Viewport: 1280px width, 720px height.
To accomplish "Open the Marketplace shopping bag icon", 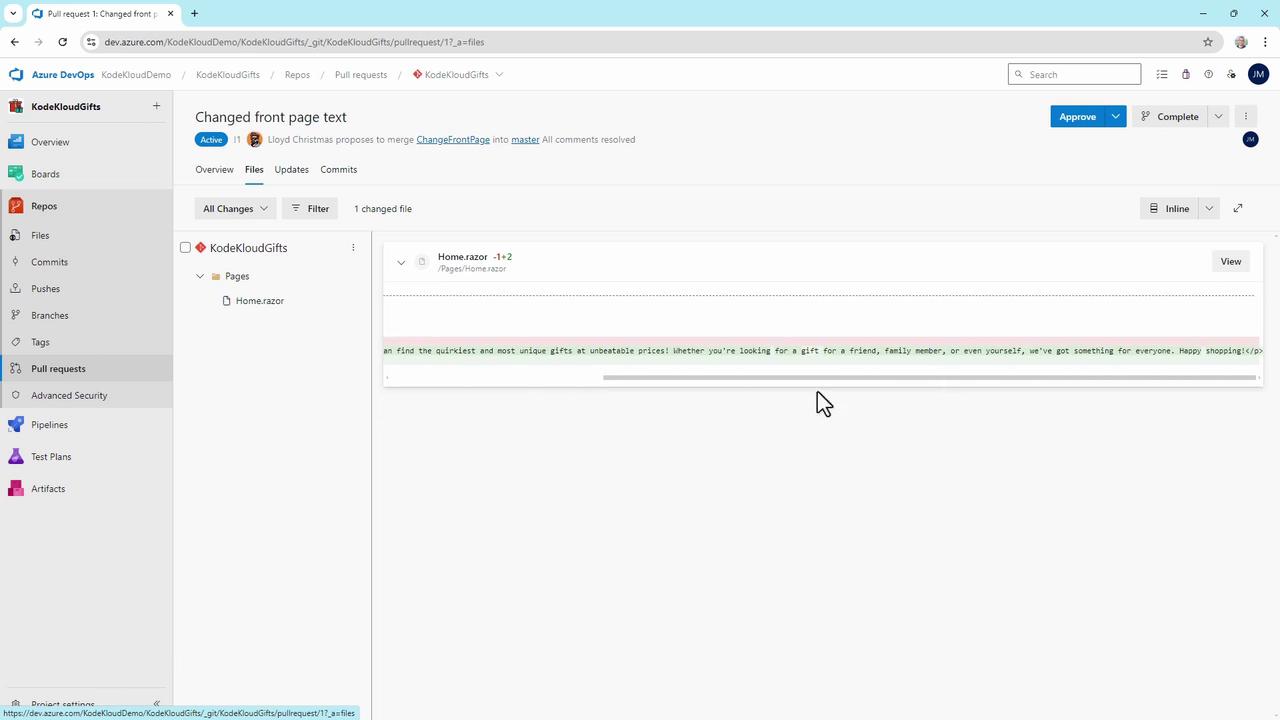I will [1185, 74].
